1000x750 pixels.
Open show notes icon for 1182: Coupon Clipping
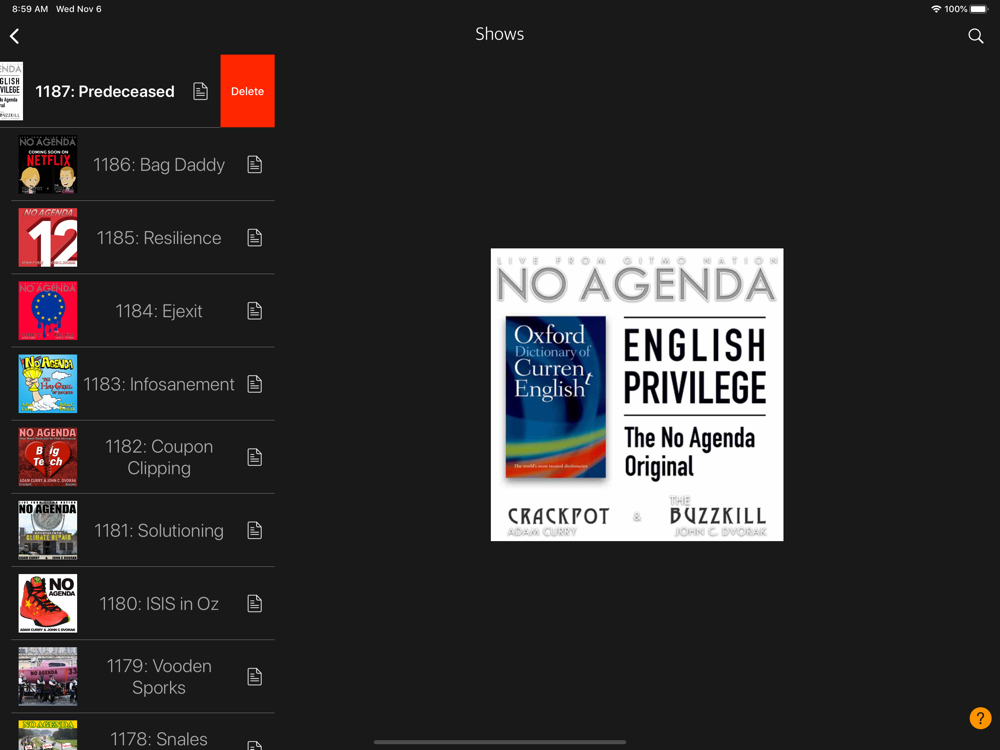point(254,457)
